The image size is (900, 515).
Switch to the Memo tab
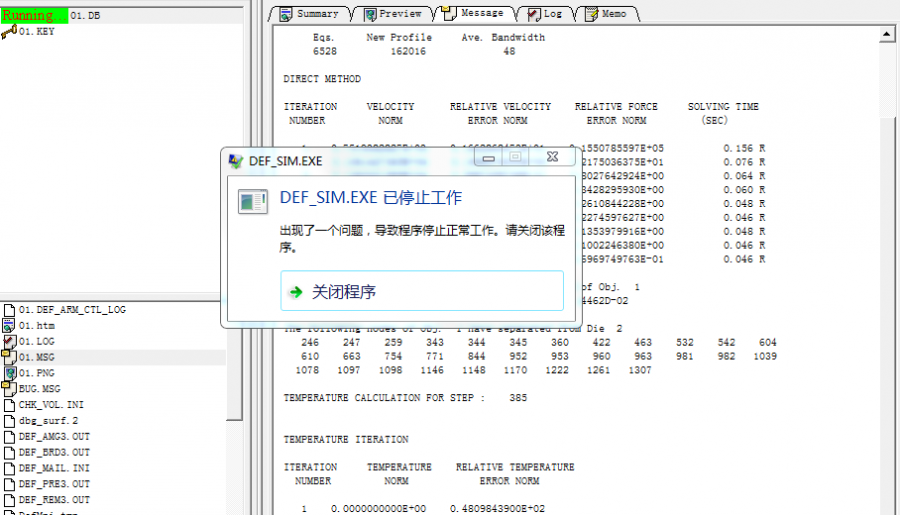(607, 14)
